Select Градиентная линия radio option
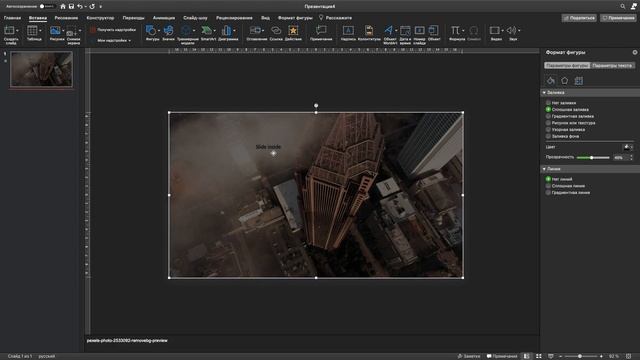Image resolution: width=640 pixels, height=360 pixels. pos(548,192)
